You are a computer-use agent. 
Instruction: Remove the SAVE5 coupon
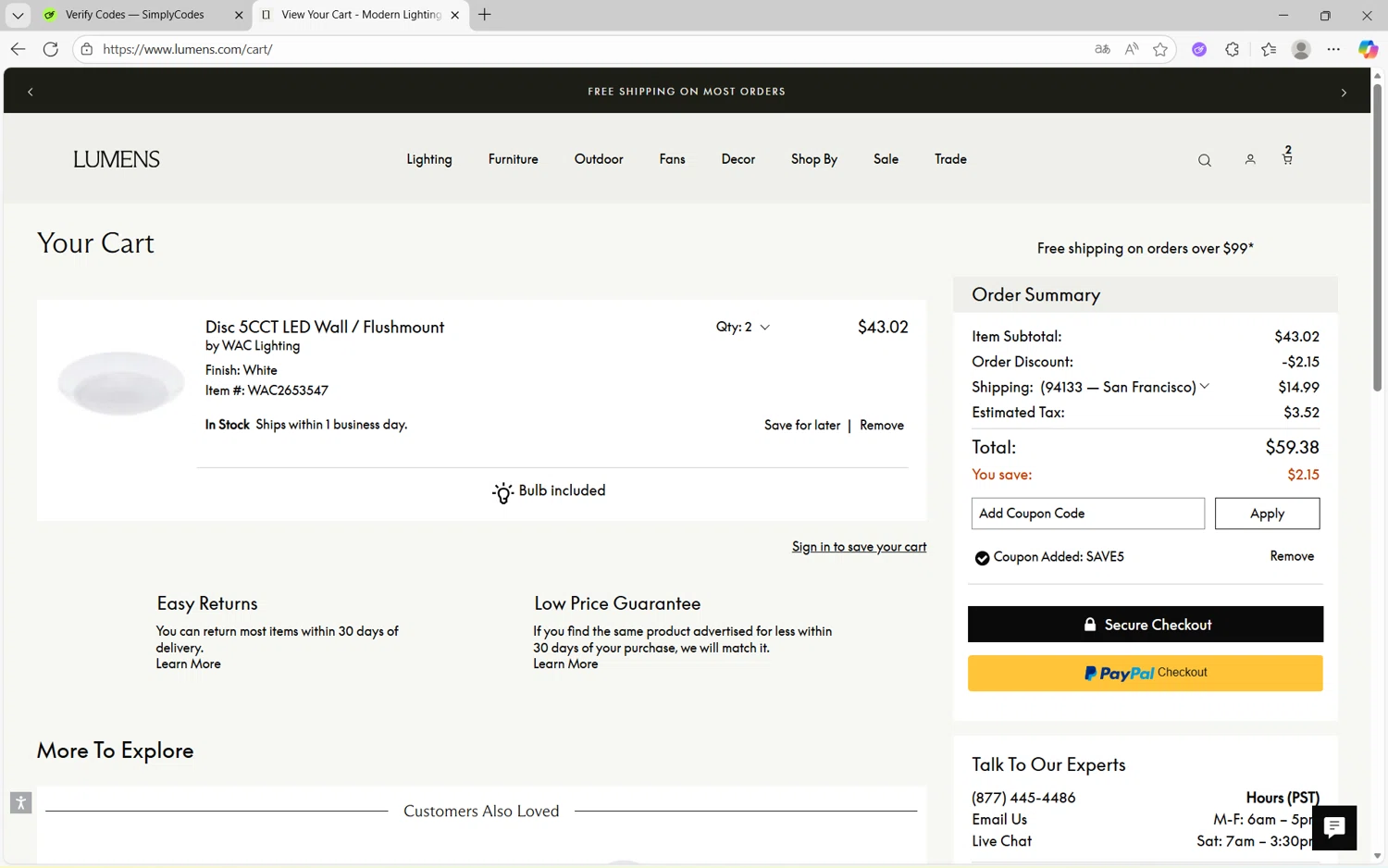coord(1292,556)
